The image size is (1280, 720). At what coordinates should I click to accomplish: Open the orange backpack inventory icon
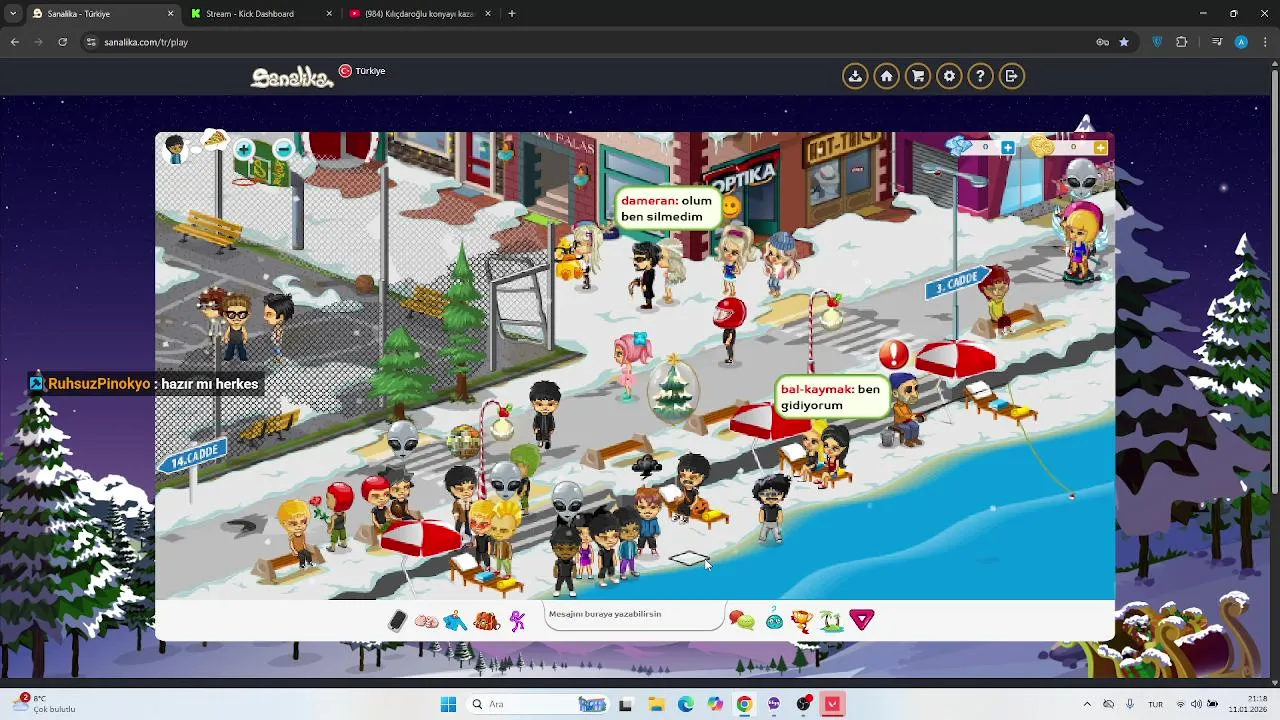click(x=486, y=621)
